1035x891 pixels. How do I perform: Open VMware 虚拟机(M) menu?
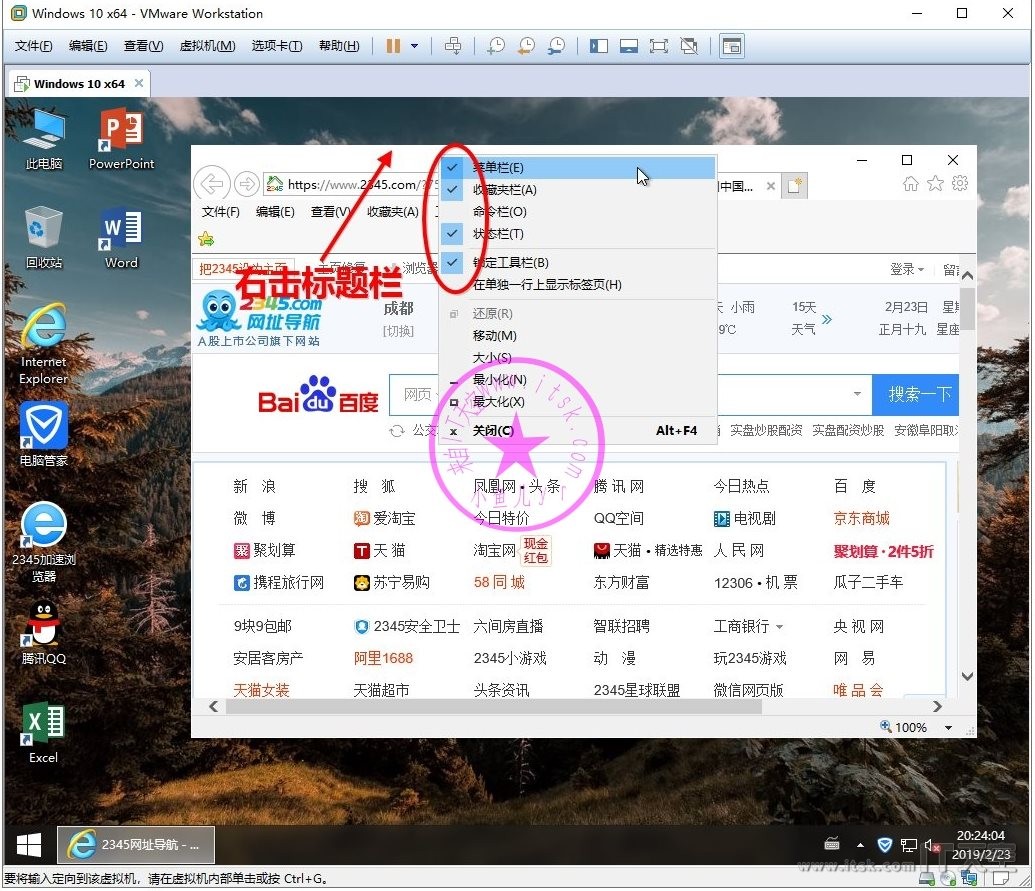coord(207,46)
